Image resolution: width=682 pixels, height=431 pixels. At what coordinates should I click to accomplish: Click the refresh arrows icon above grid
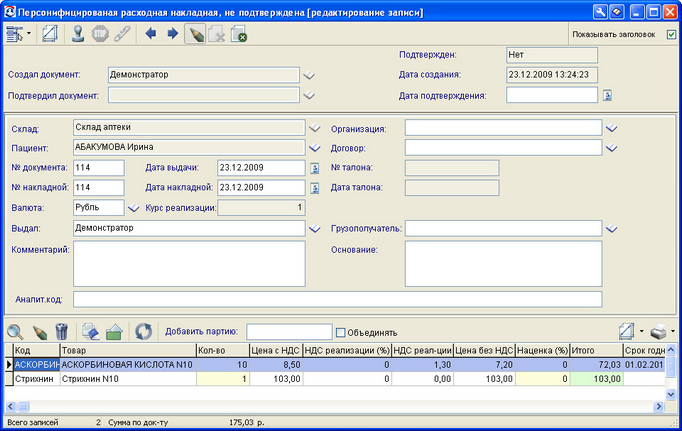coord(143,332)
